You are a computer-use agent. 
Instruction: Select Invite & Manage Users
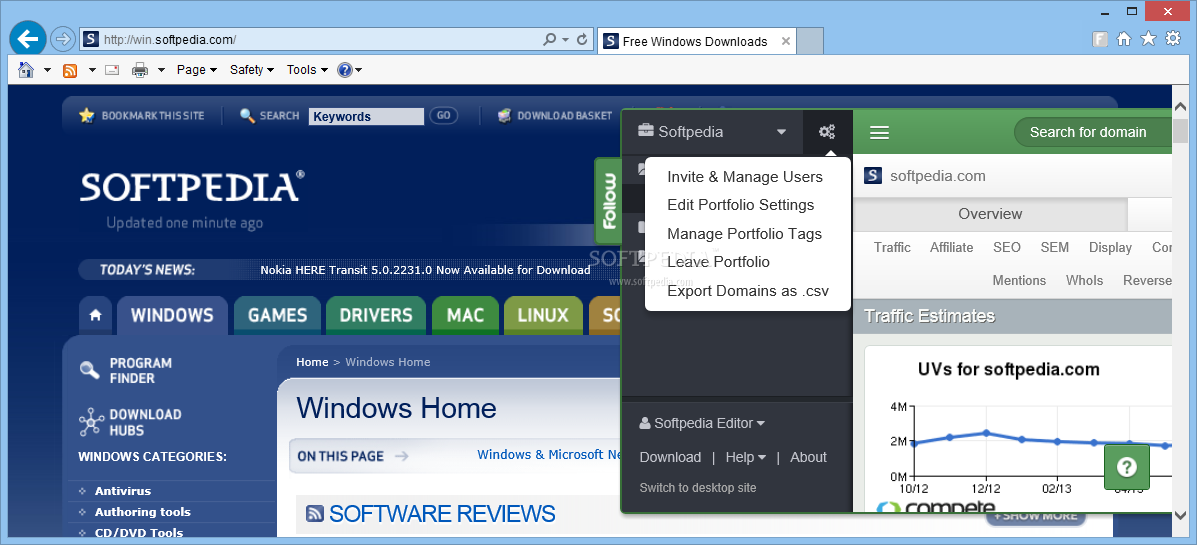click(745, 176)
